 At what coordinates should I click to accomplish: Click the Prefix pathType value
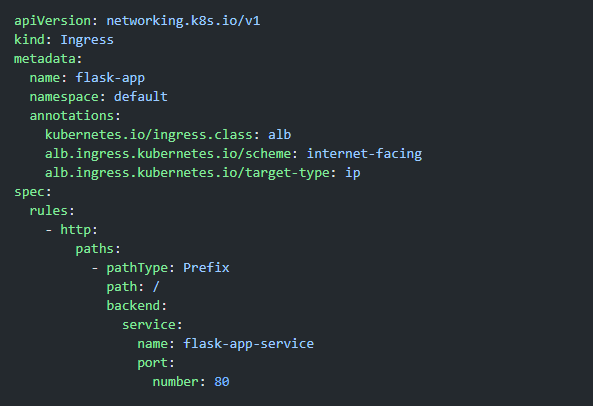click(x=206, y=268)
